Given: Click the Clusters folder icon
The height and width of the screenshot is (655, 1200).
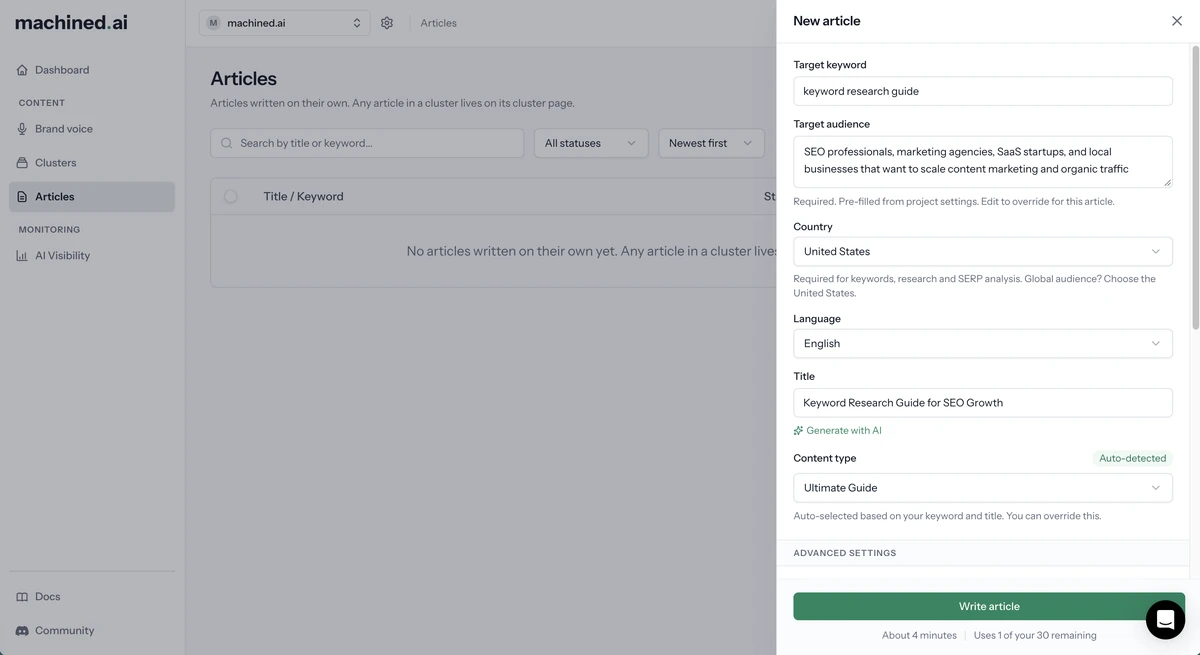Looking at the screenshot, I should pyautogui.click(x=22, y=163).
